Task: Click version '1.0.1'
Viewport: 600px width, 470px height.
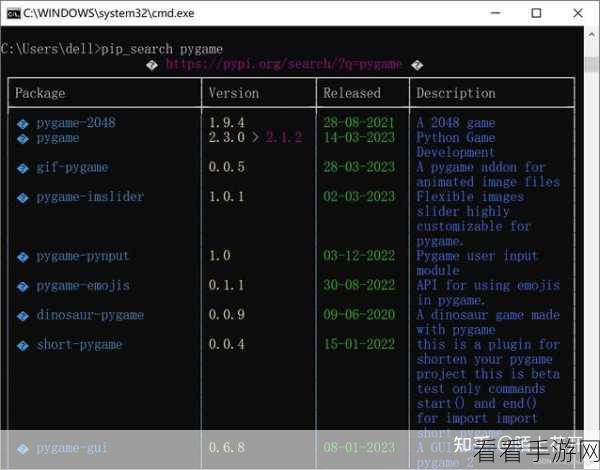Action: [x=227, y=197]
